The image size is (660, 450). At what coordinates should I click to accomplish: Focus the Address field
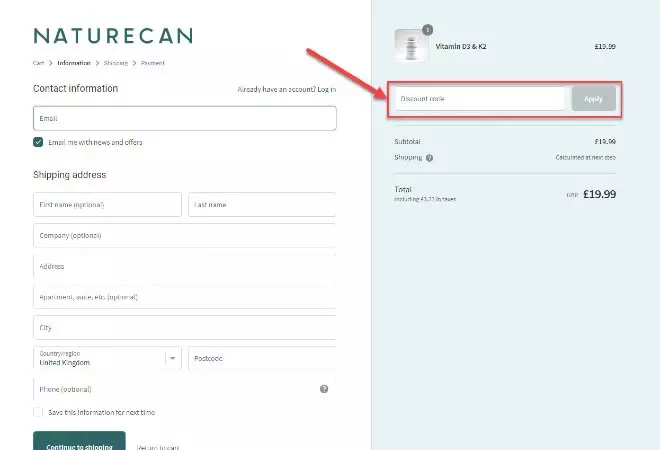[185, 266]
